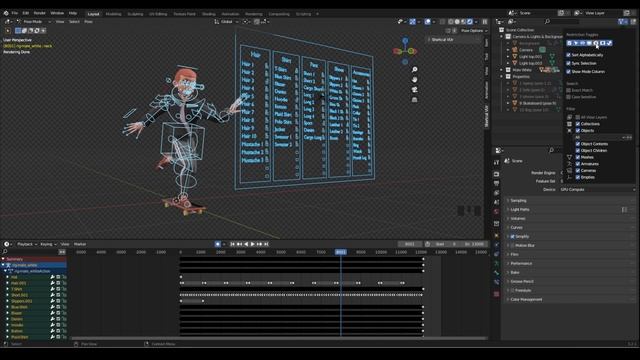Click the wrench icon on the Hat channel
The image size is (640, 360).
52,277
